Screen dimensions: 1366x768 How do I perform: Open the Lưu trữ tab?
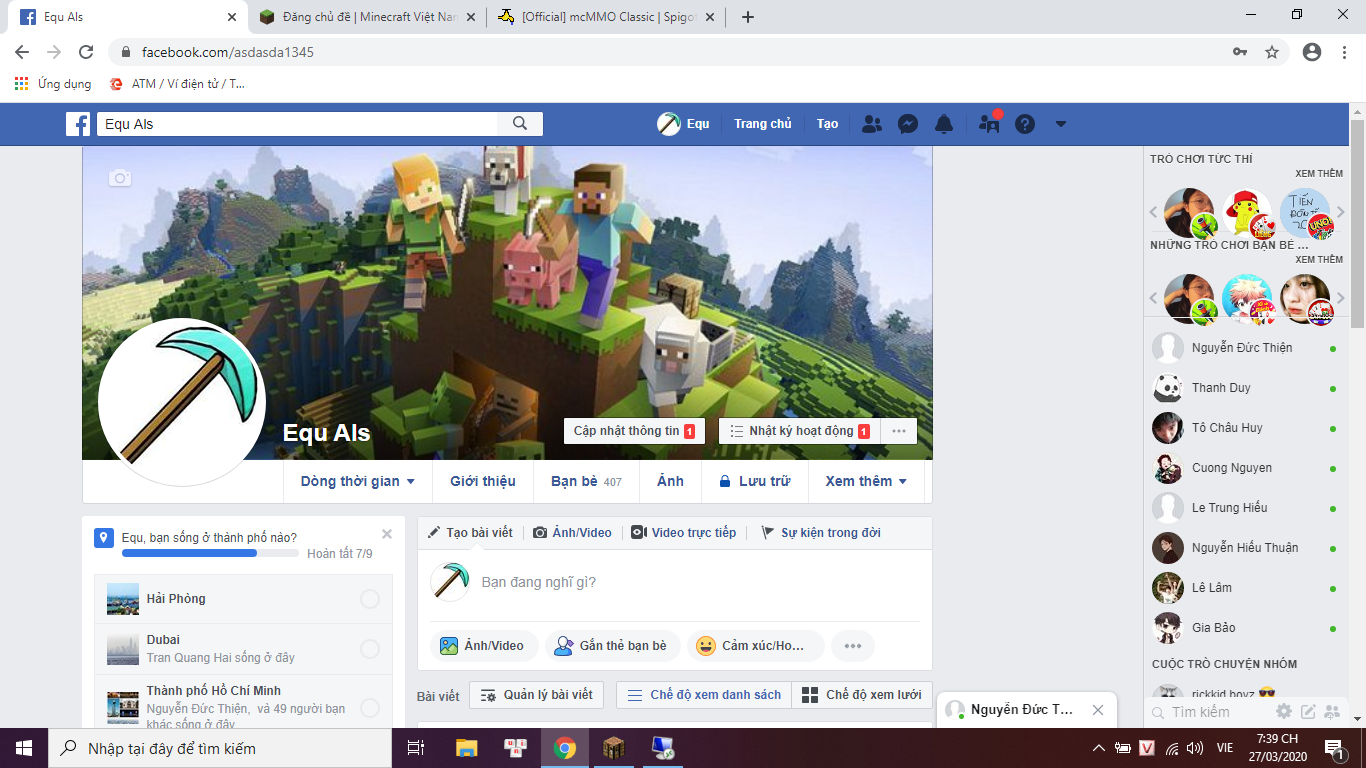click(x=755, y=481)
